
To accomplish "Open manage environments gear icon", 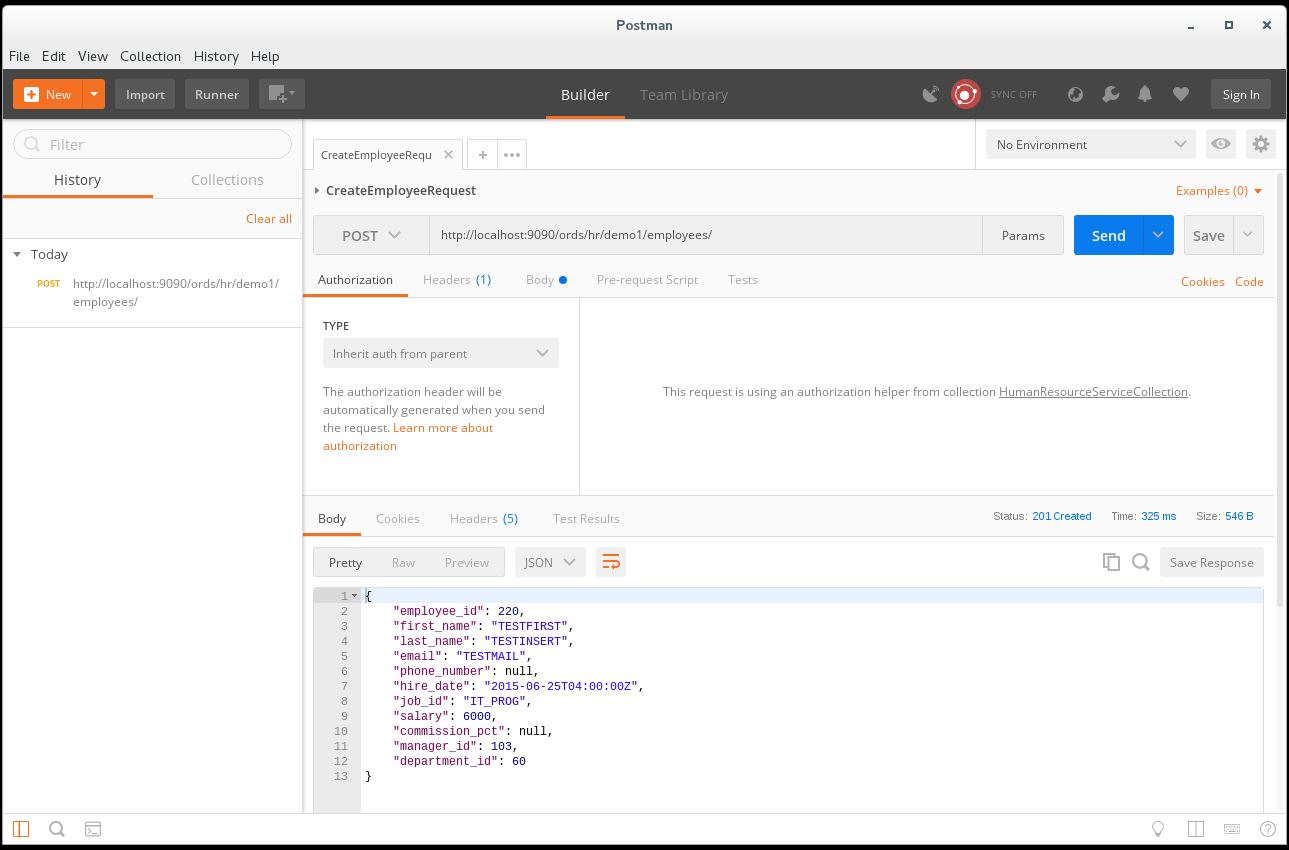I will (x=1261, y=144).
